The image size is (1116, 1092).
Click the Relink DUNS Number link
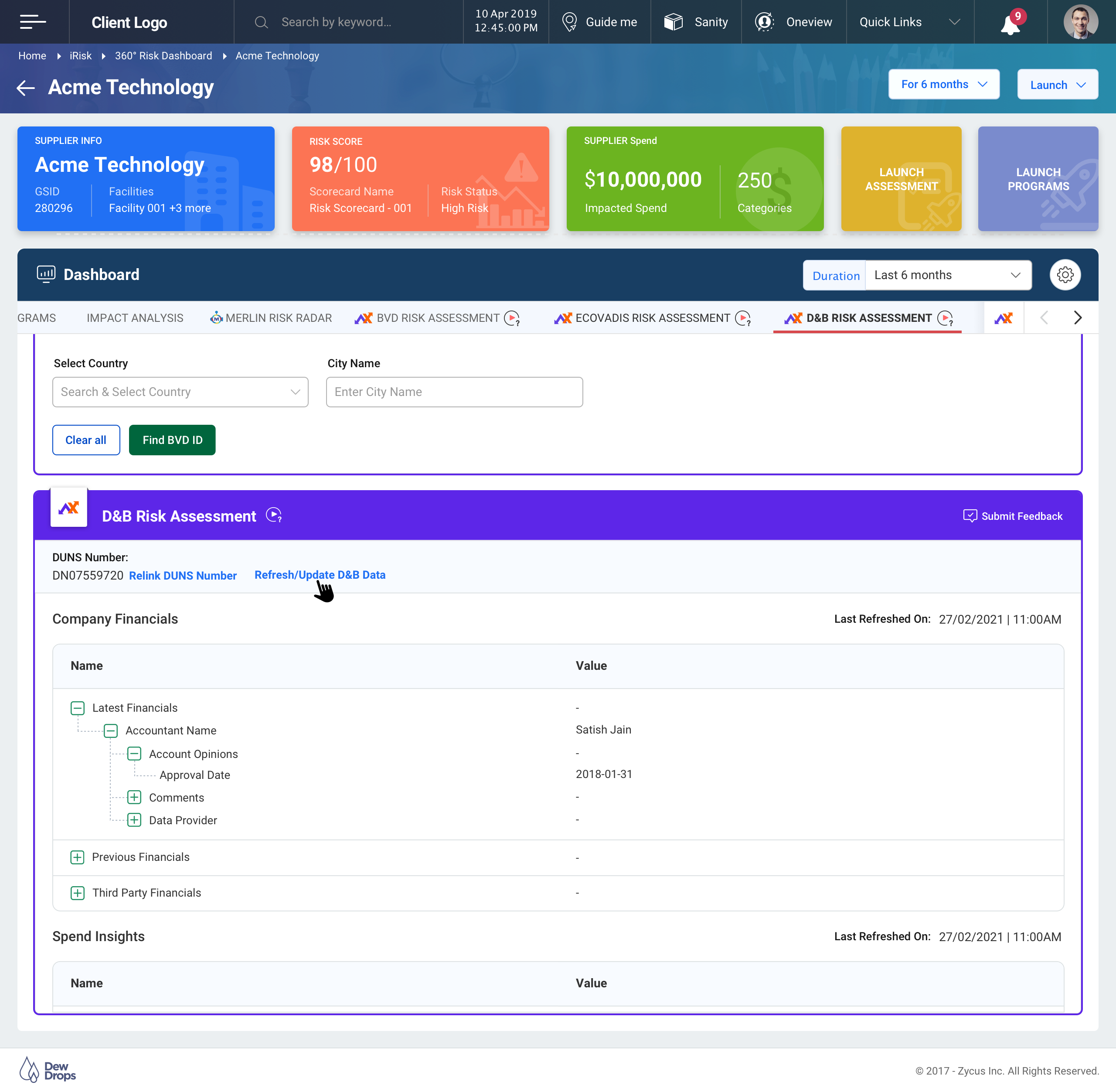pos(182,575)
